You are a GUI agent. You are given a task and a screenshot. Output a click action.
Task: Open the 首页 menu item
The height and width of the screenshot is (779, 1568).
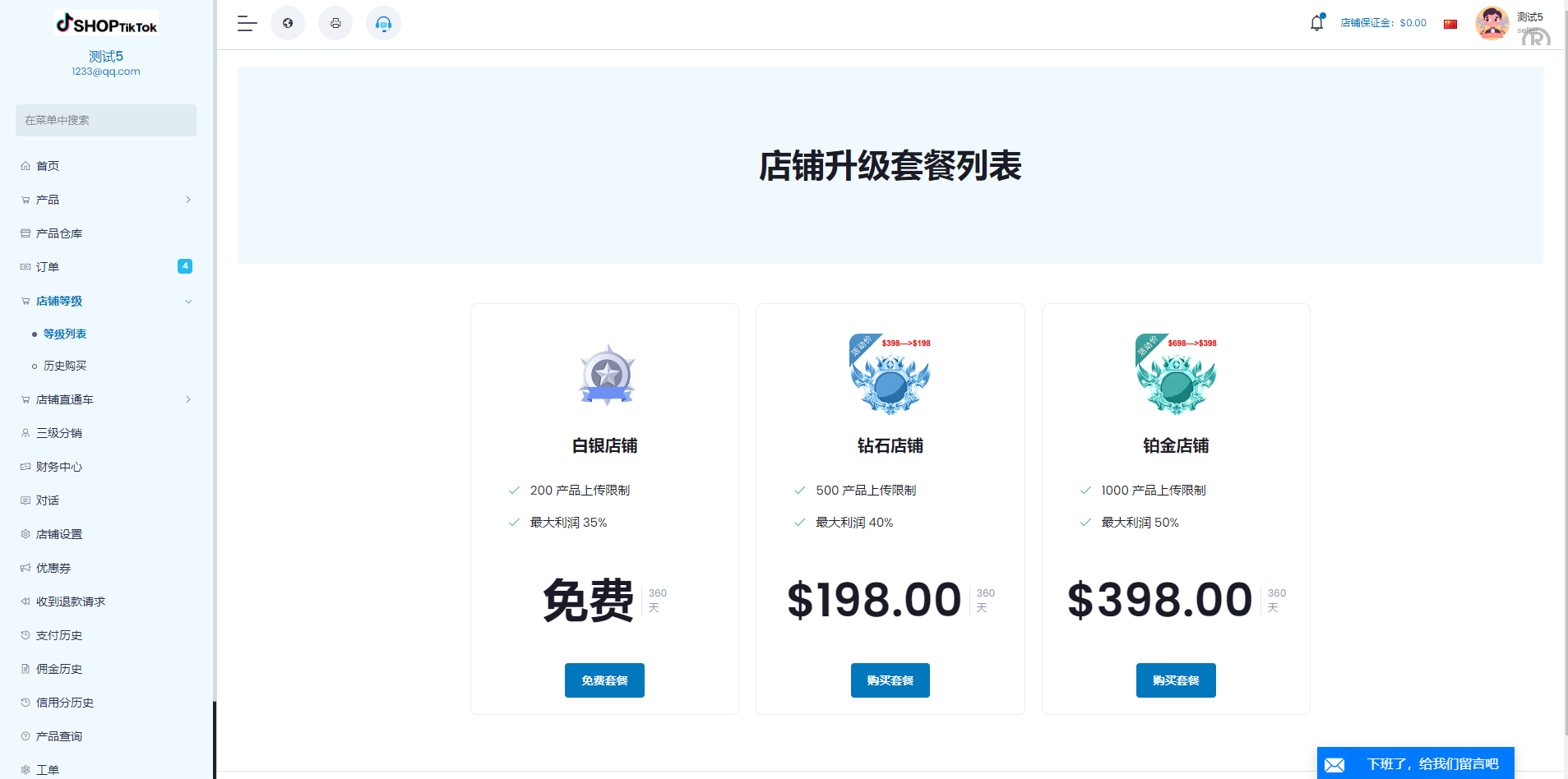point(47,165)
